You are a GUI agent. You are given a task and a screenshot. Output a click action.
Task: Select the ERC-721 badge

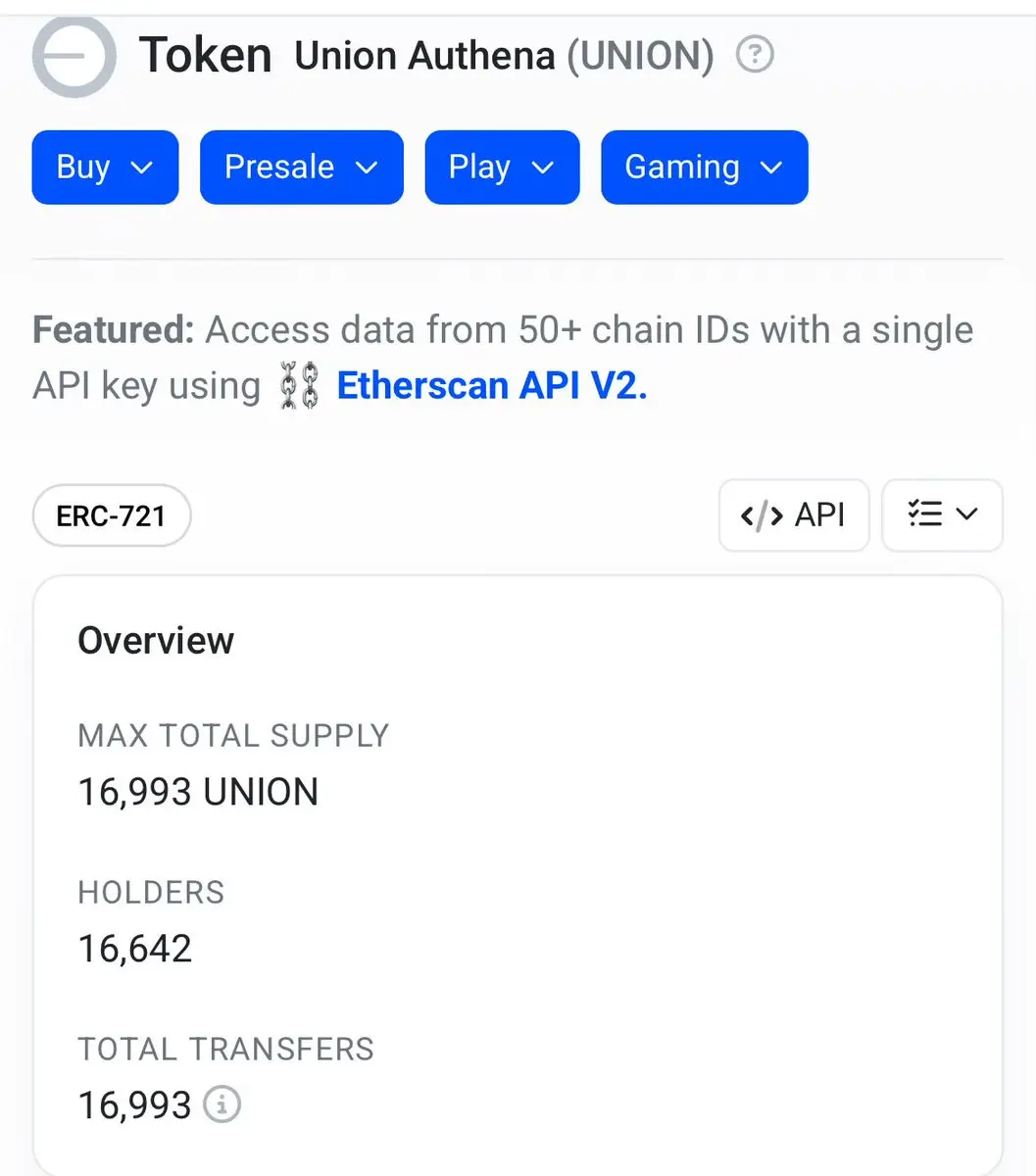coord(112,515)
